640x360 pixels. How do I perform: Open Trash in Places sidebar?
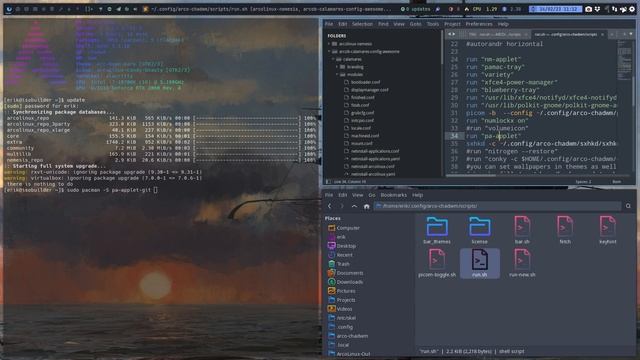click(x=339, y=264)
